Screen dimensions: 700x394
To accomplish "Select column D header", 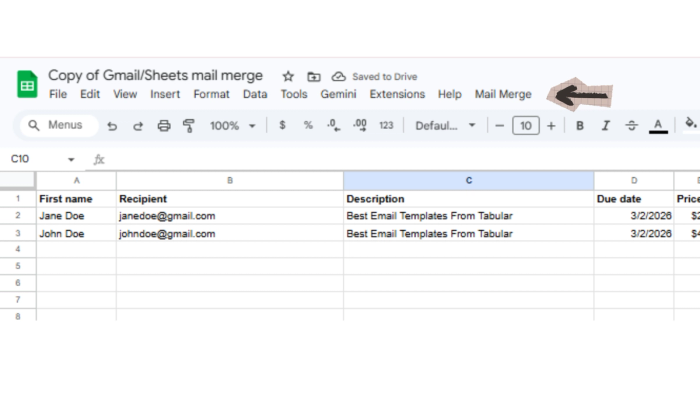I will coord(634,181).
